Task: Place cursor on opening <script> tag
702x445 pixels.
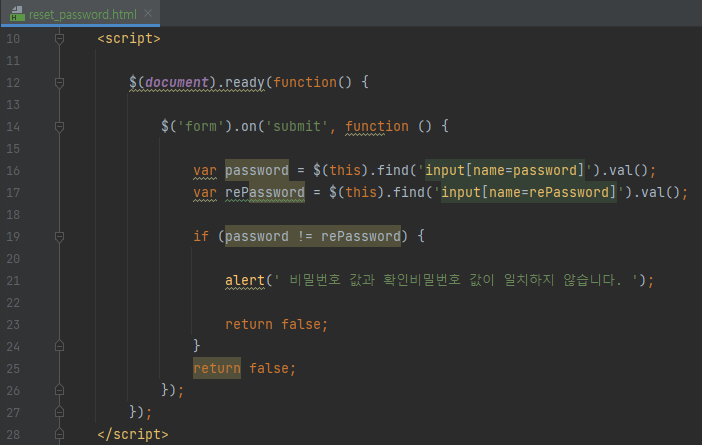Action: coord(128,39)
